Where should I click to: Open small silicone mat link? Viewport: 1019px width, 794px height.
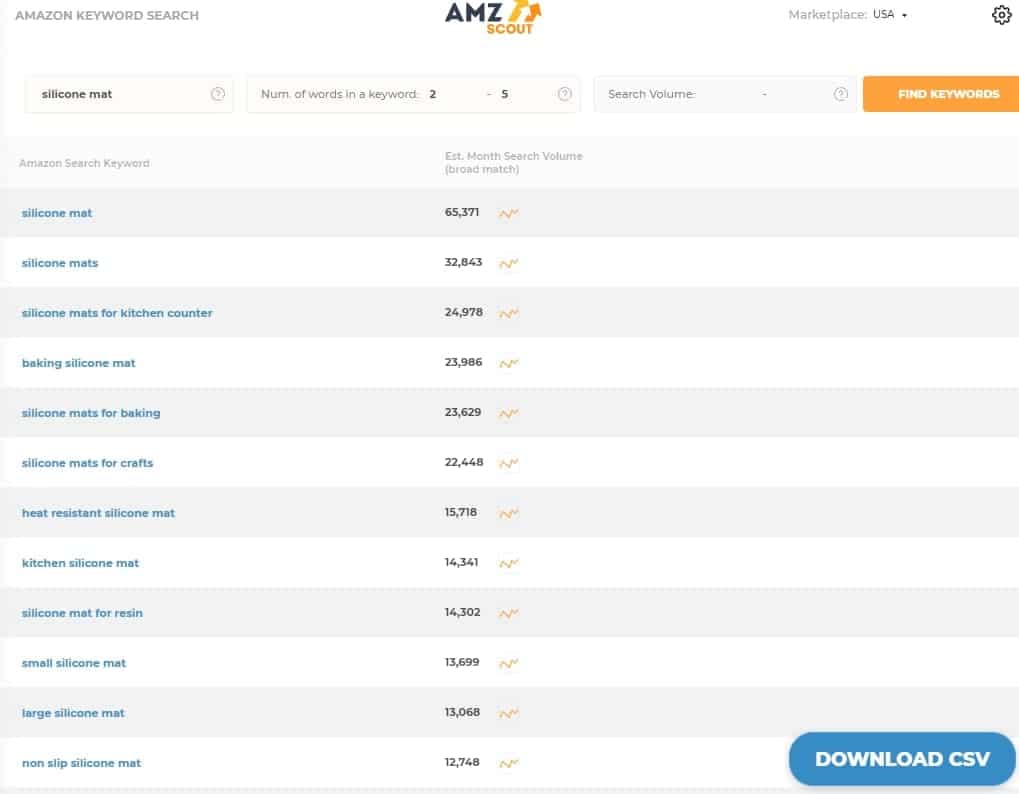tap(74, 663)
